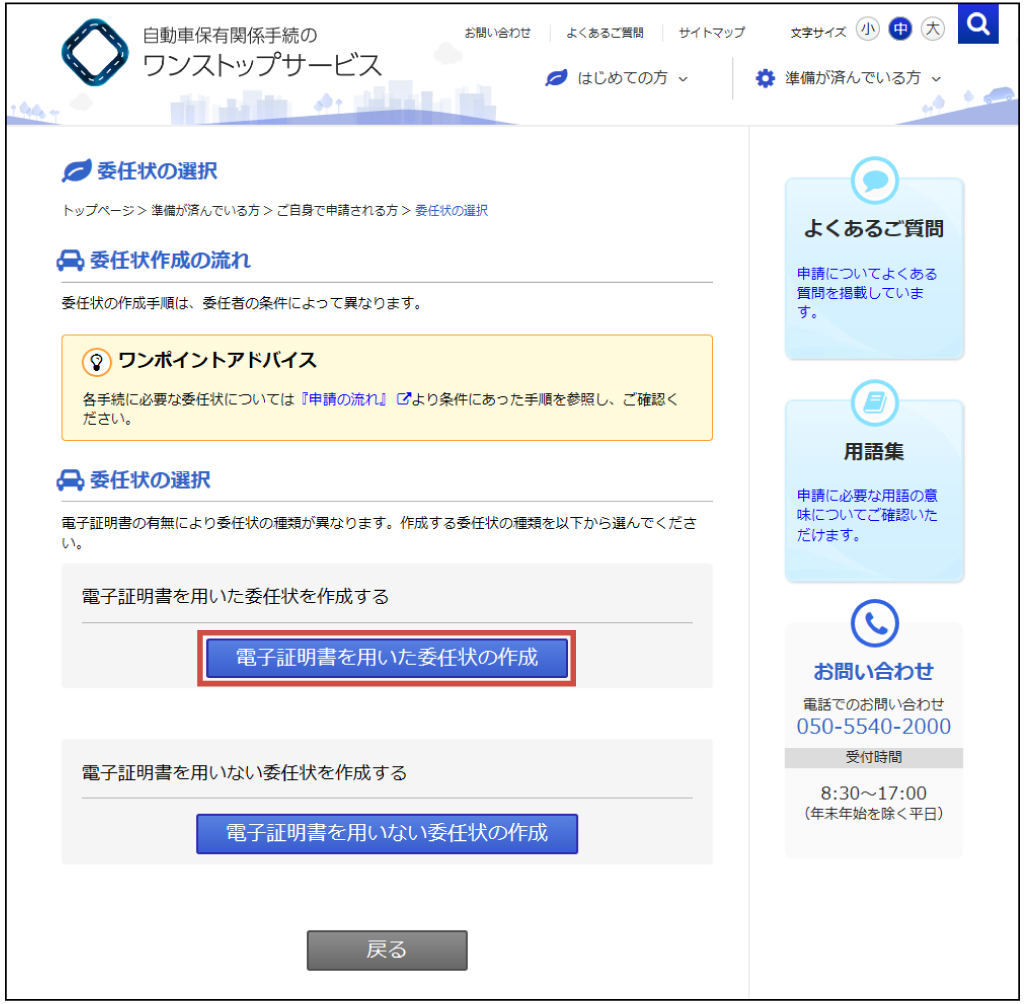
Task: Go to 準備が済んでいる方 breadcrumb
Action: 205,210
